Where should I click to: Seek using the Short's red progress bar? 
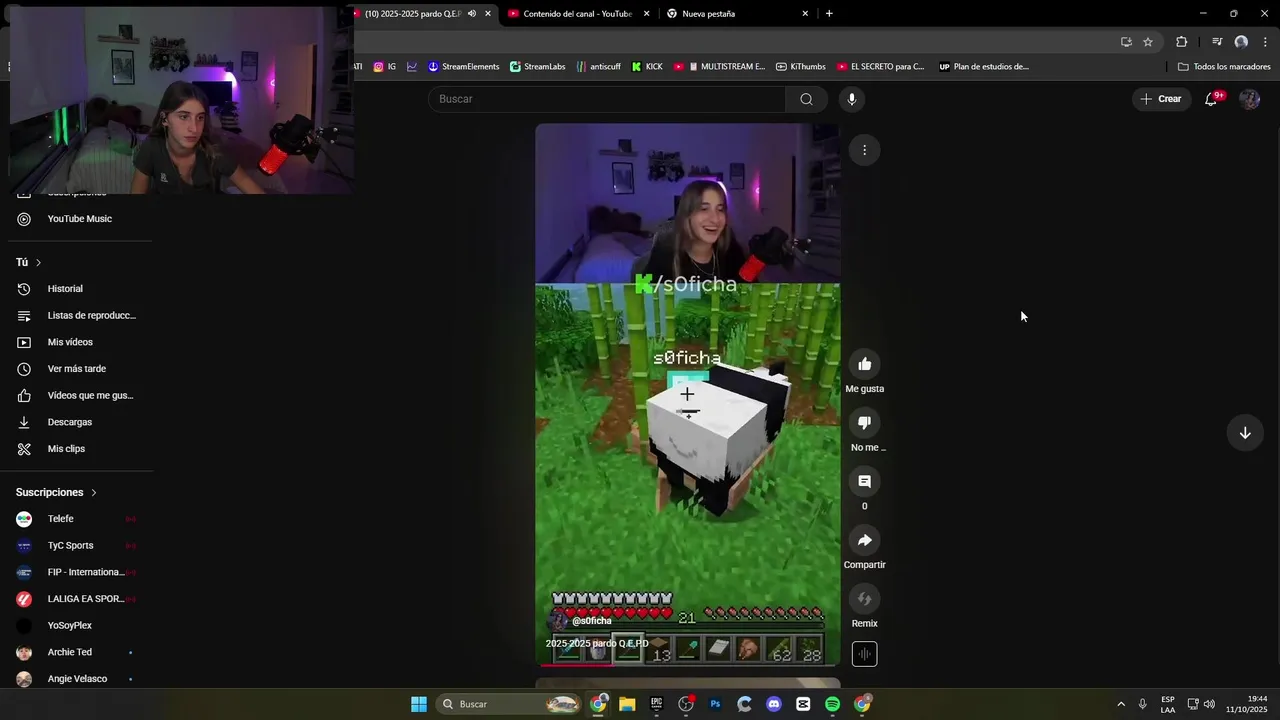tap(688, 664)
